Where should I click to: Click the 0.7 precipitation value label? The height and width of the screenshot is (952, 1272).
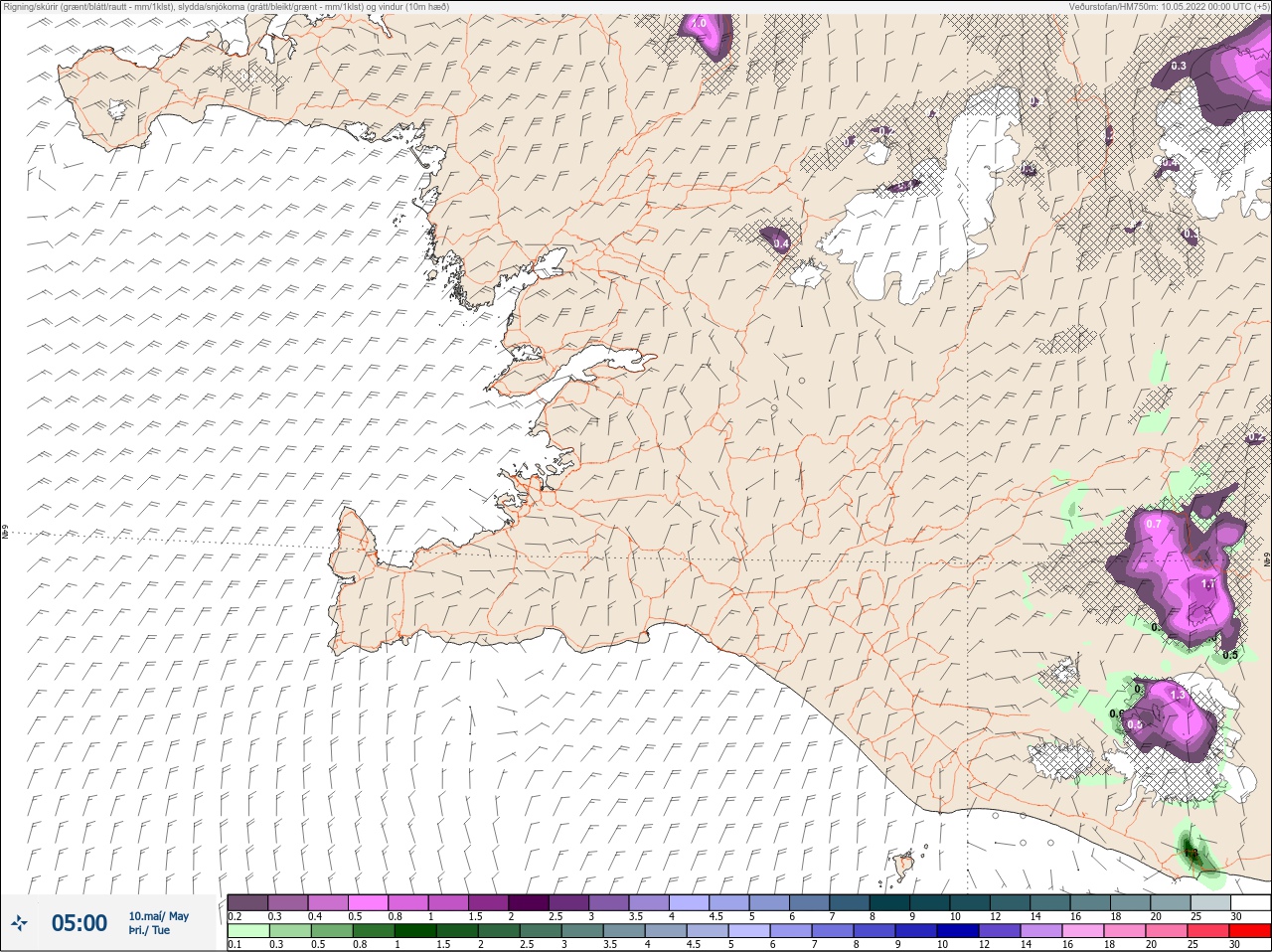coord(1154,524)
